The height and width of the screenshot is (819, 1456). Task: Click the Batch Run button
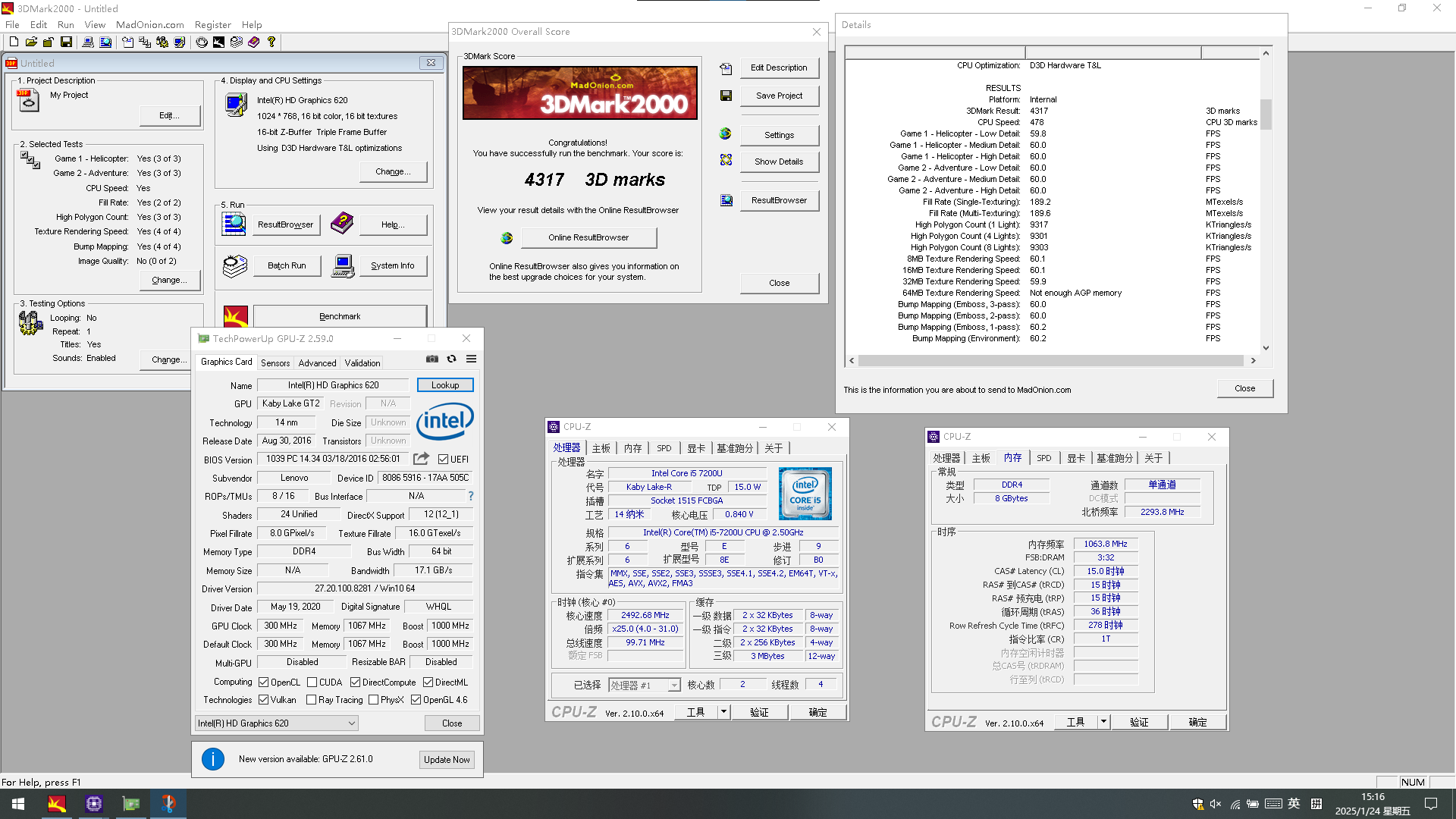click(x=287, y=266)
